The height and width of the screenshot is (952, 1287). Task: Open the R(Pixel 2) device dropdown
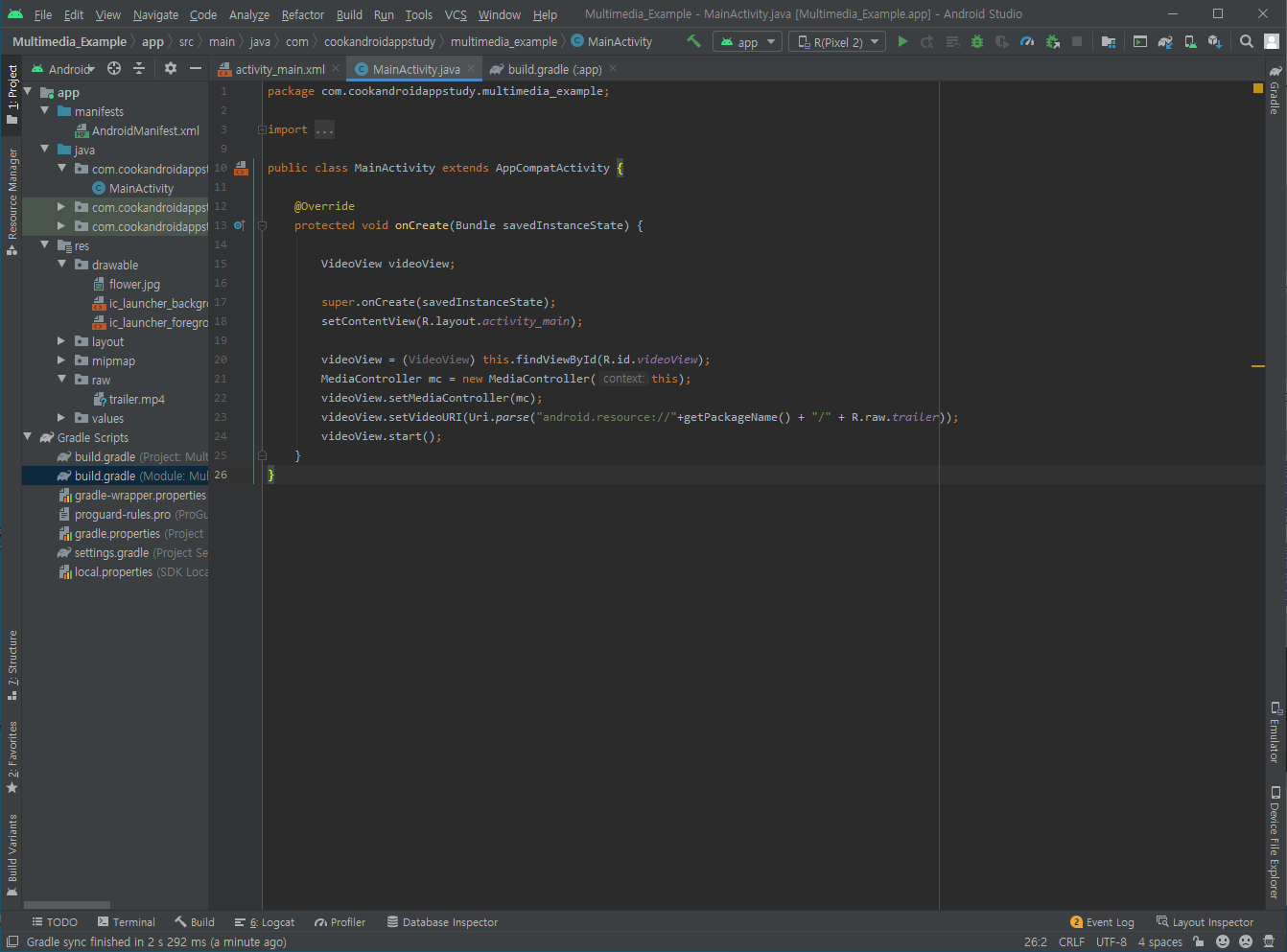pyautogui.click(x=837, y=42)
